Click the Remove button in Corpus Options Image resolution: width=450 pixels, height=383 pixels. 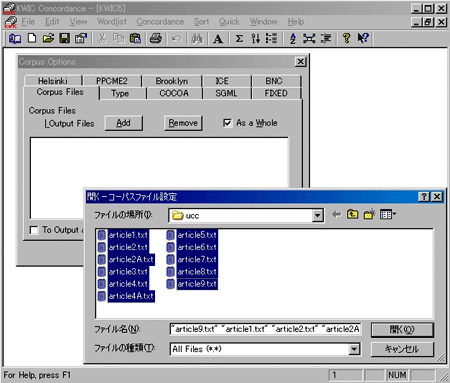(183, 123)
